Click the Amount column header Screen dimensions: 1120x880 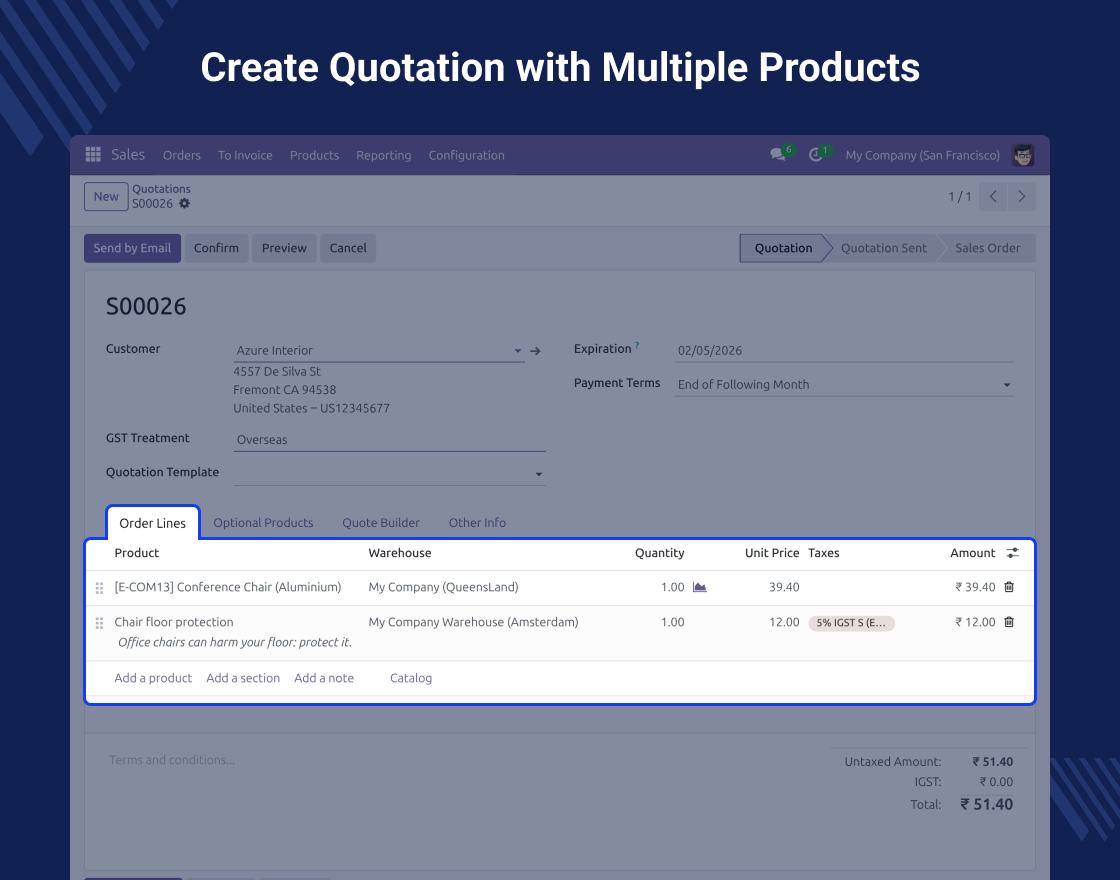coord(973,553)
